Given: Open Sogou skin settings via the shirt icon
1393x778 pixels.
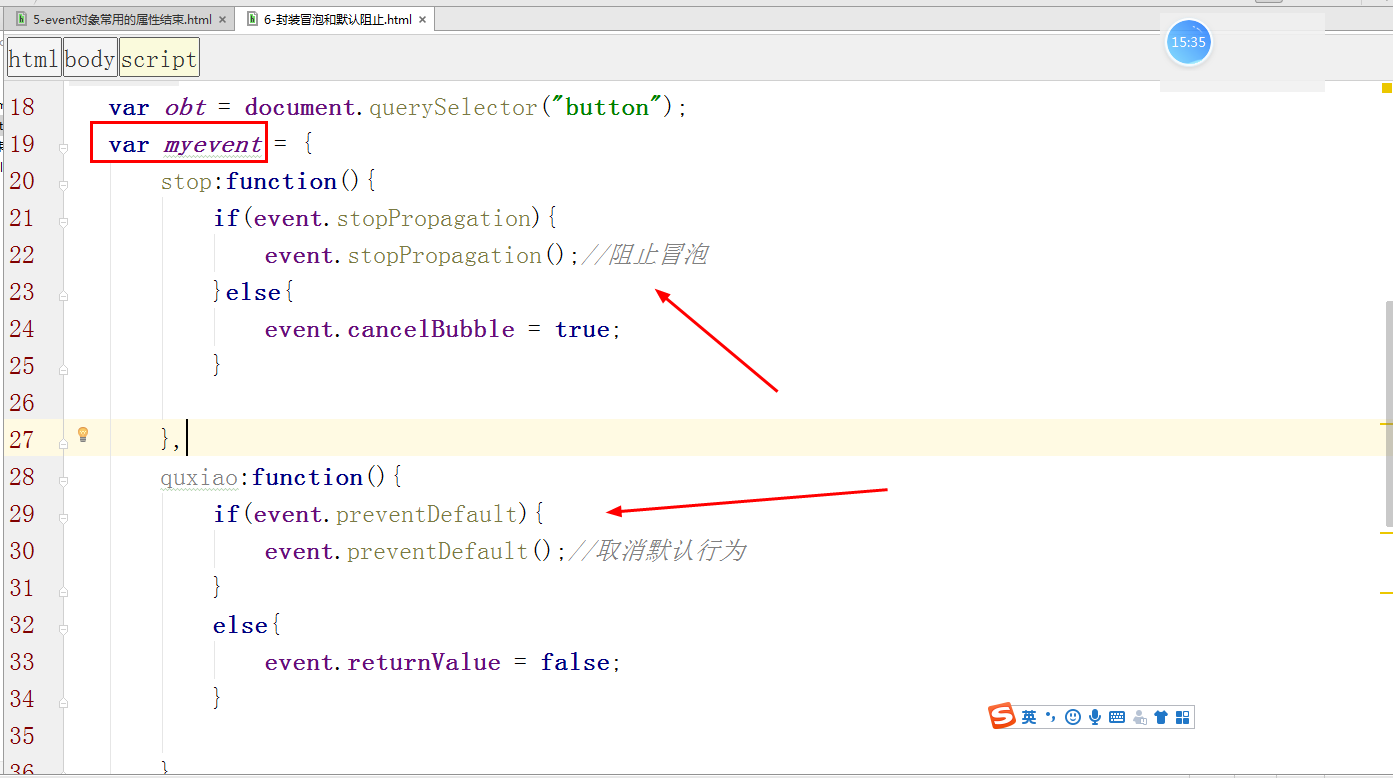Looking at the screenshot, I should coord(1161,716).
